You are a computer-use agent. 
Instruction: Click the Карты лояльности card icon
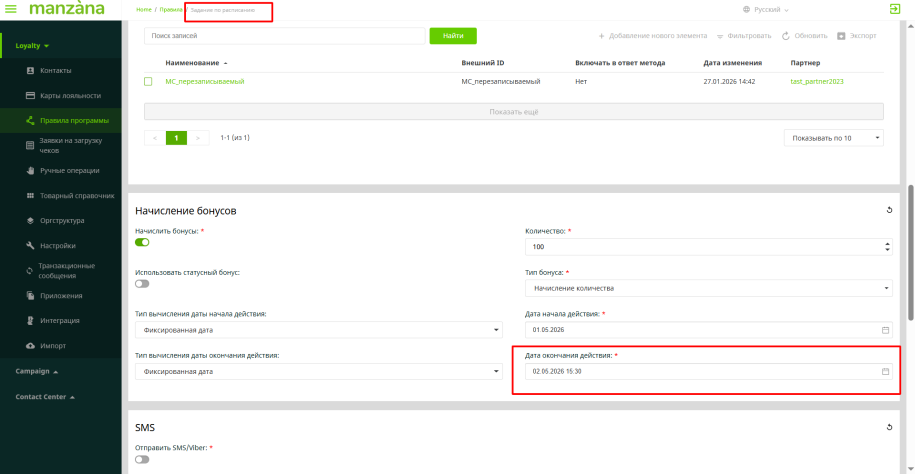pos(30,96)
